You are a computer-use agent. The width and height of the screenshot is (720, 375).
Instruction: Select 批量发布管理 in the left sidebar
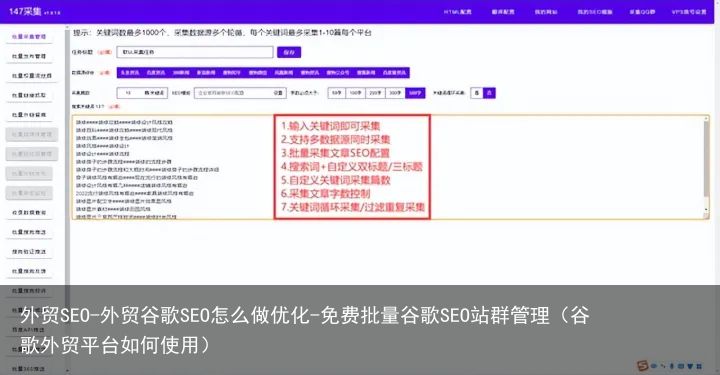[x=29, y=56]
